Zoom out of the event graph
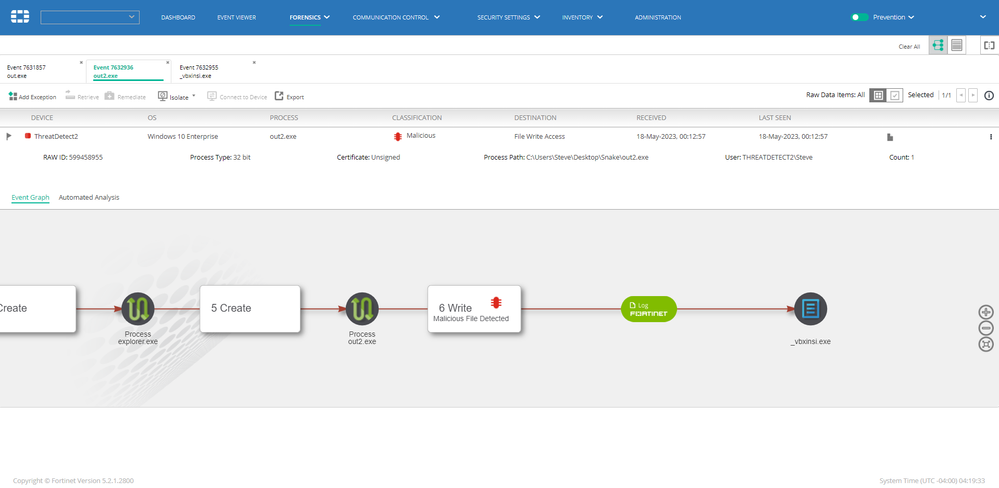The width and height of the screenshot is (999, 488). [986, 328]
